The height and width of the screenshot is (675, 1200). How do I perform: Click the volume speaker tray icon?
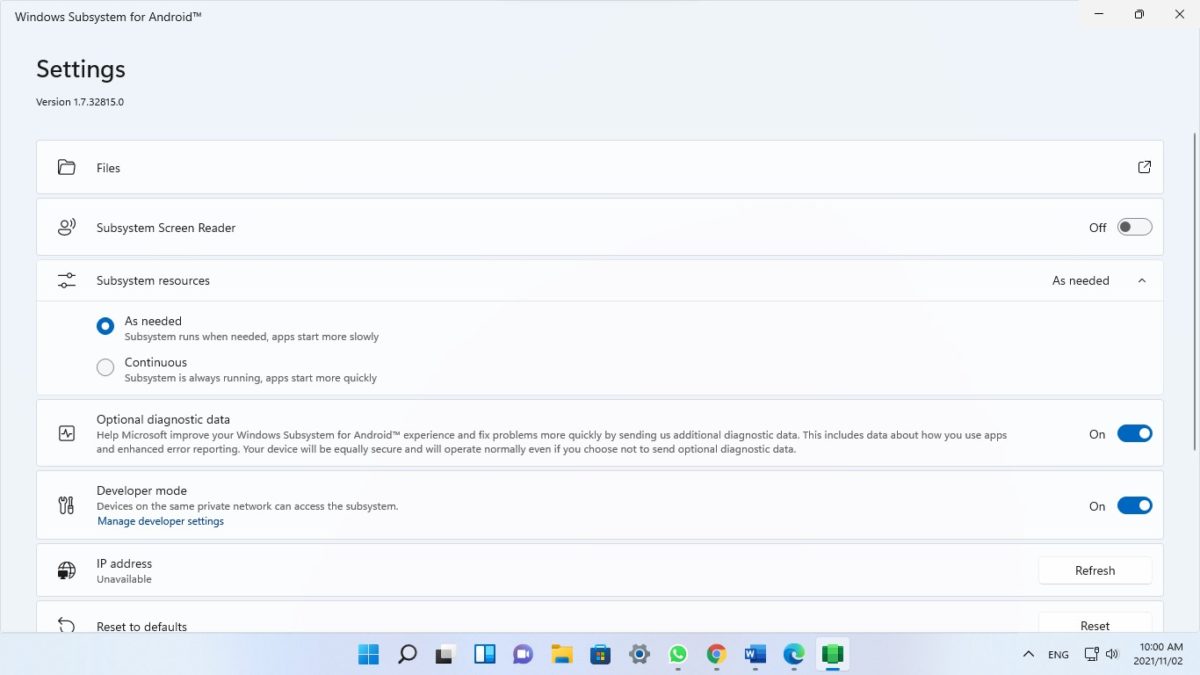(1112, 654)
